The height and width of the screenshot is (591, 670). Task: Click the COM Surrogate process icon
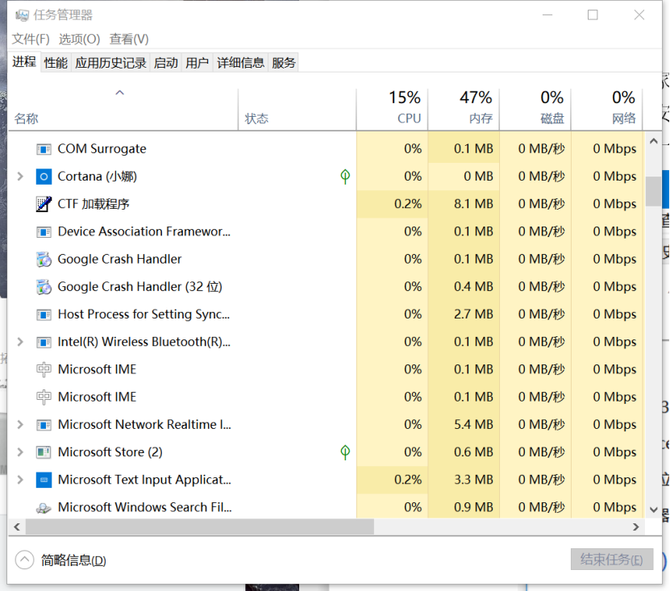point(43,149)
